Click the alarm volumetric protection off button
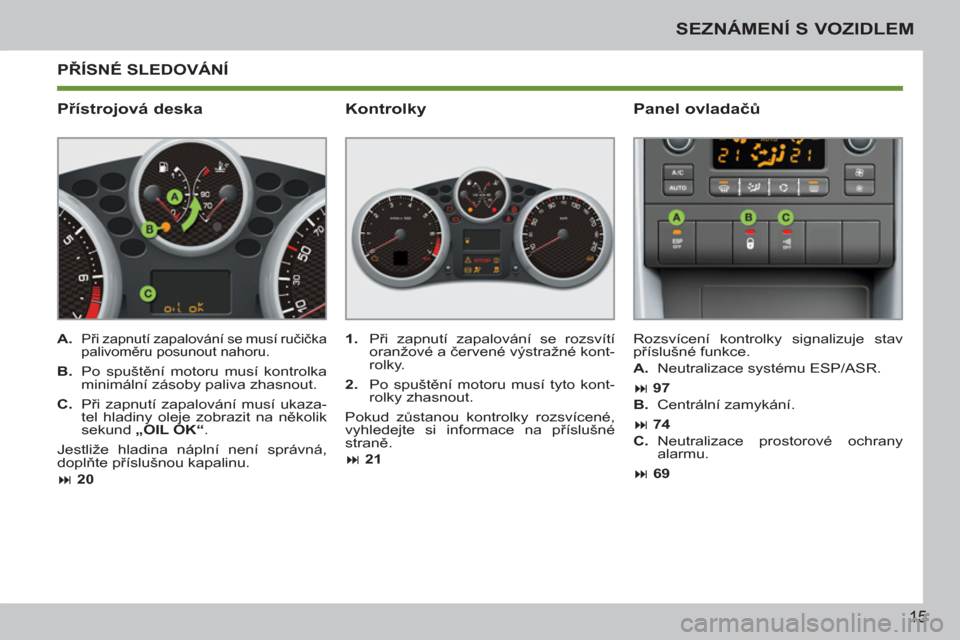960x640 pixels. (x=787, y=243)
